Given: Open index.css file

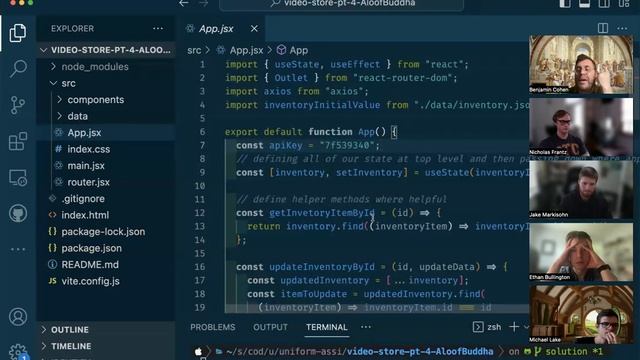Looking at the screenshot, I should (106, 149).
